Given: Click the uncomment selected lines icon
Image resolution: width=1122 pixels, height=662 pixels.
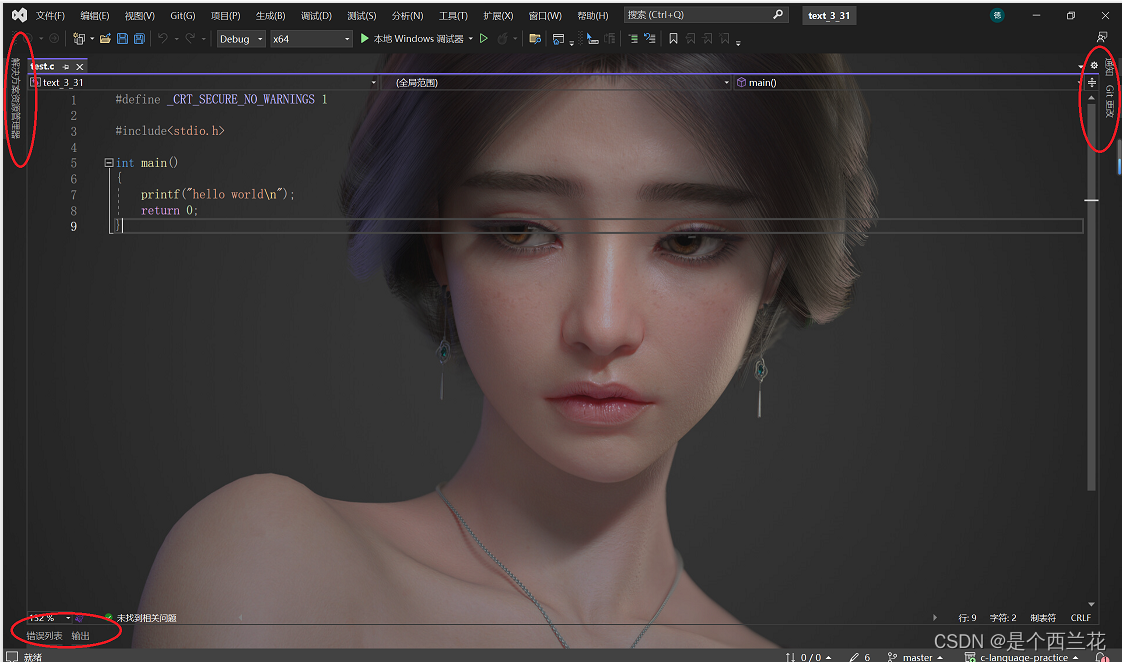Looking at the screenshot, I should click(x=650, y=39).
